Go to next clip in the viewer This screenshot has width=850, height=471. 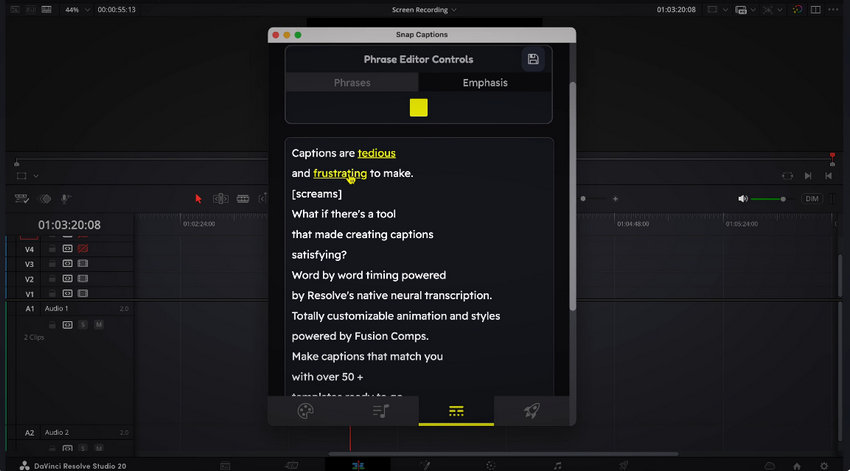(x=808, y=176)
